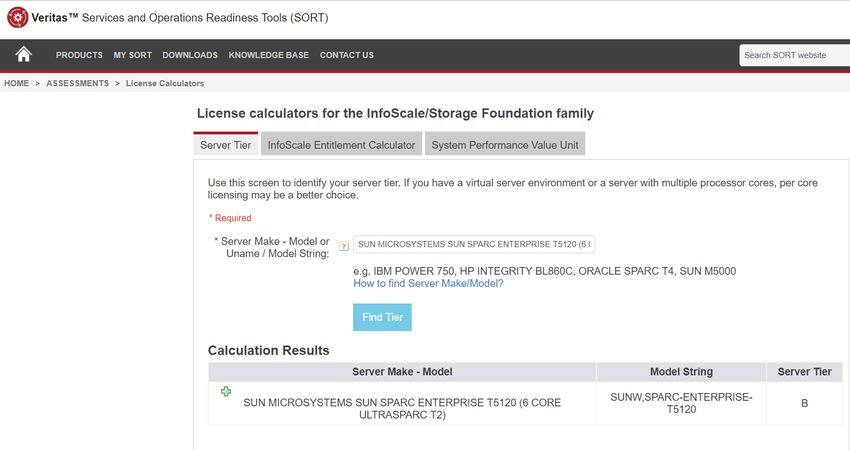Select the Server Tier value B cell
The height and width of the screenshot is (450, 850).
(804, 403)
